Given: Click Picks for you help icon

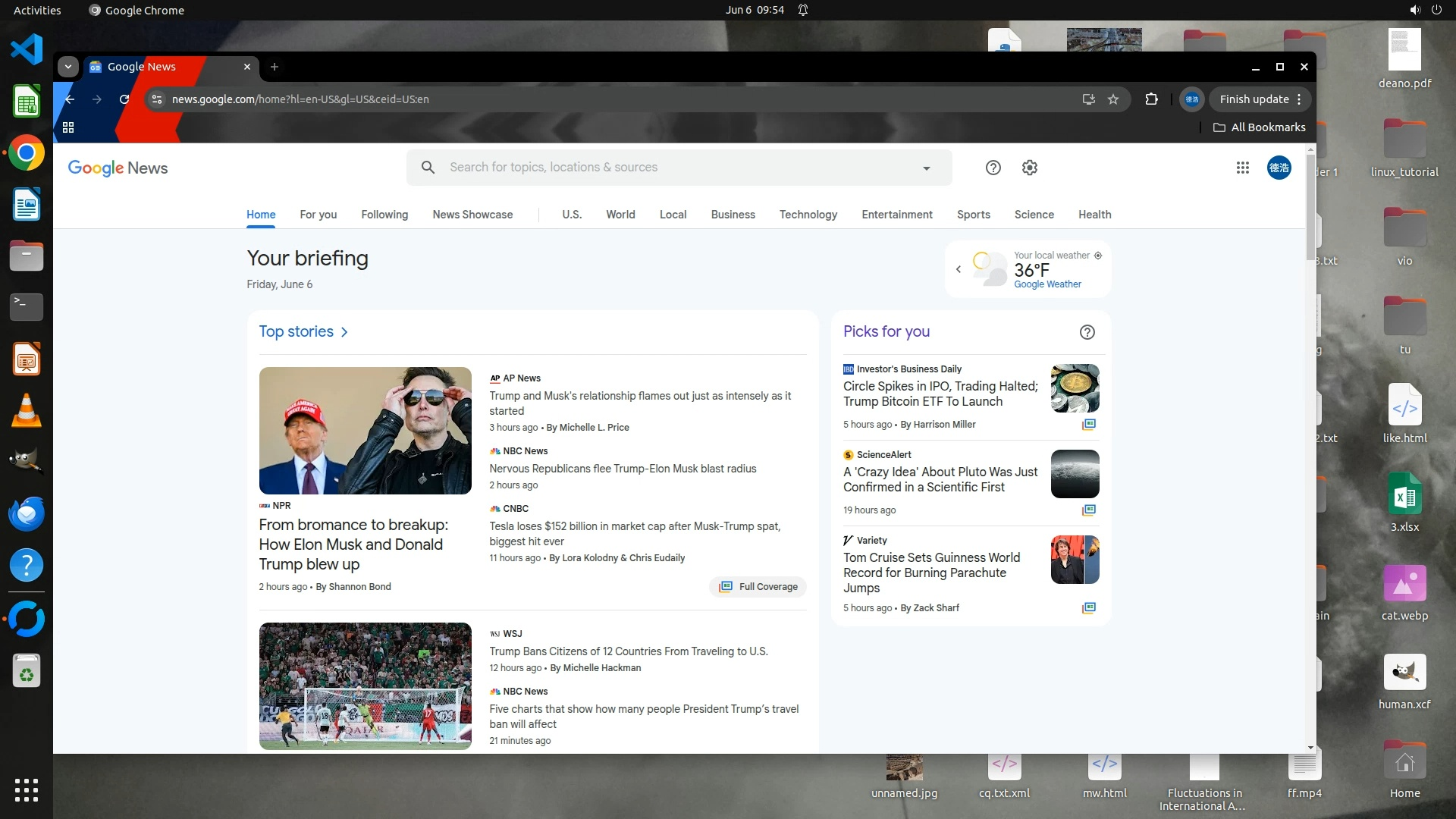Looking at the screenshot, I should point(1087,332).
